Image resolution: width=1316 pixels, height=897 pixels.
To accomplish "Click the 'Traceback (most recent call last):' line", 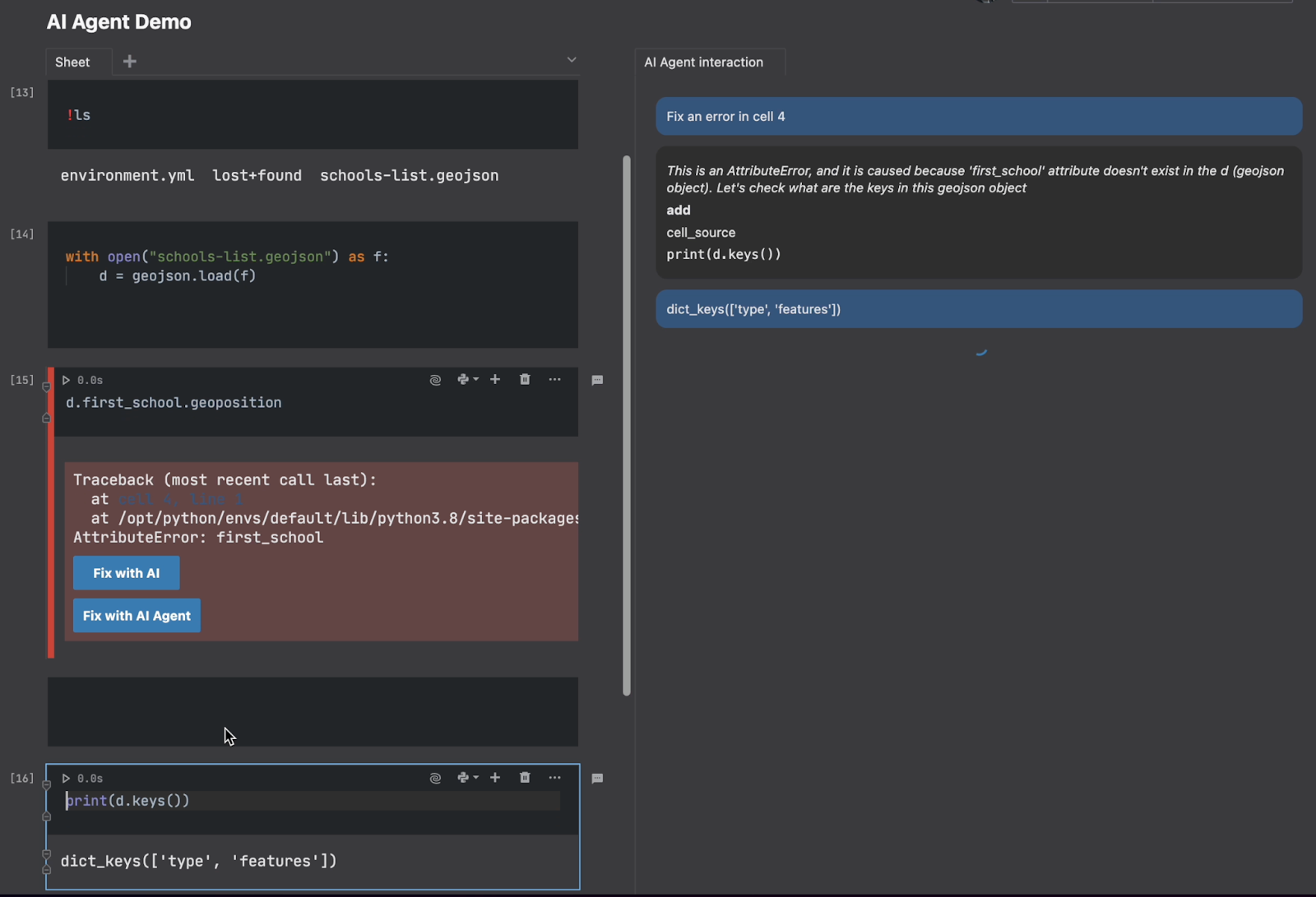I will 225,480.
